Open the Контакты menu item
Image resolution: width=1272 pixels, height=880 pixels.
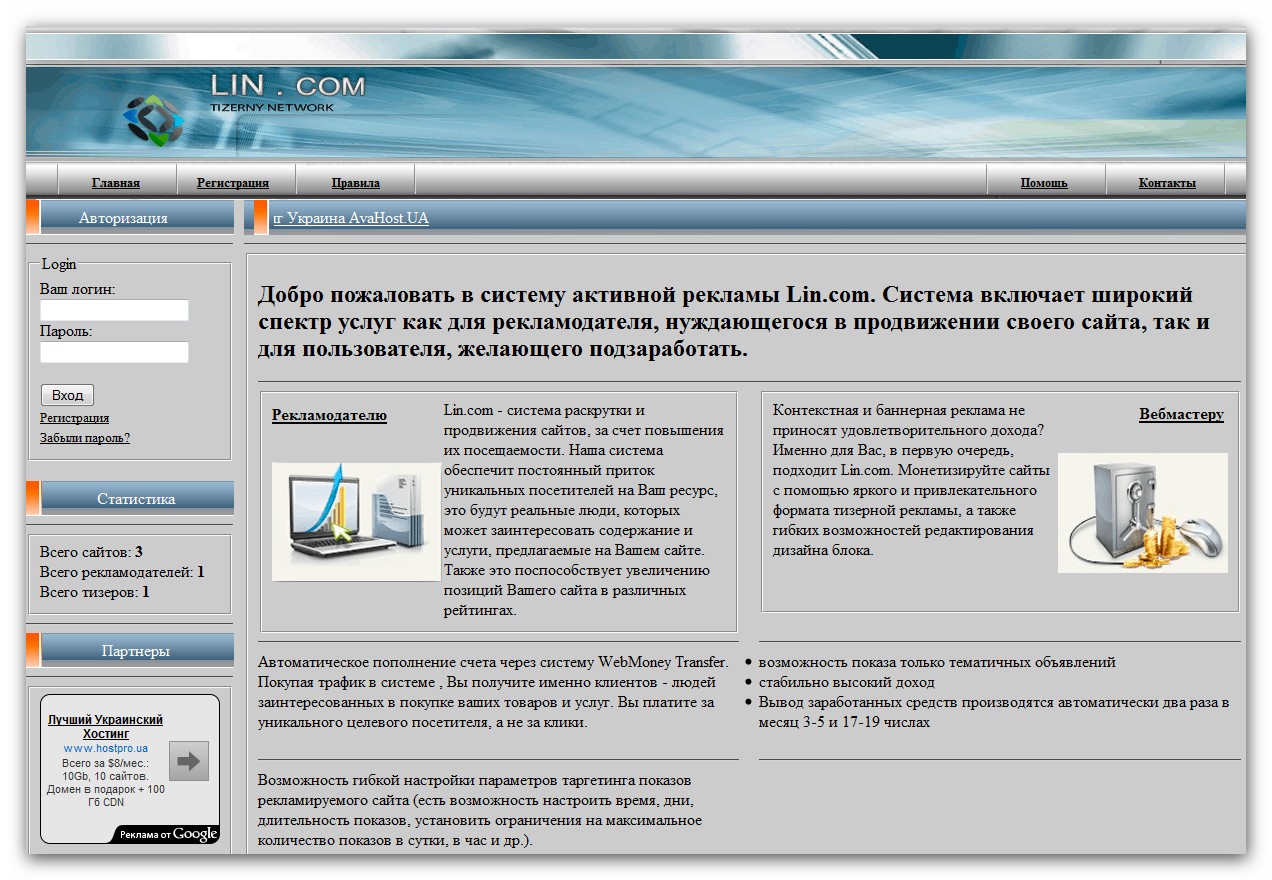tap(1167, 183)
